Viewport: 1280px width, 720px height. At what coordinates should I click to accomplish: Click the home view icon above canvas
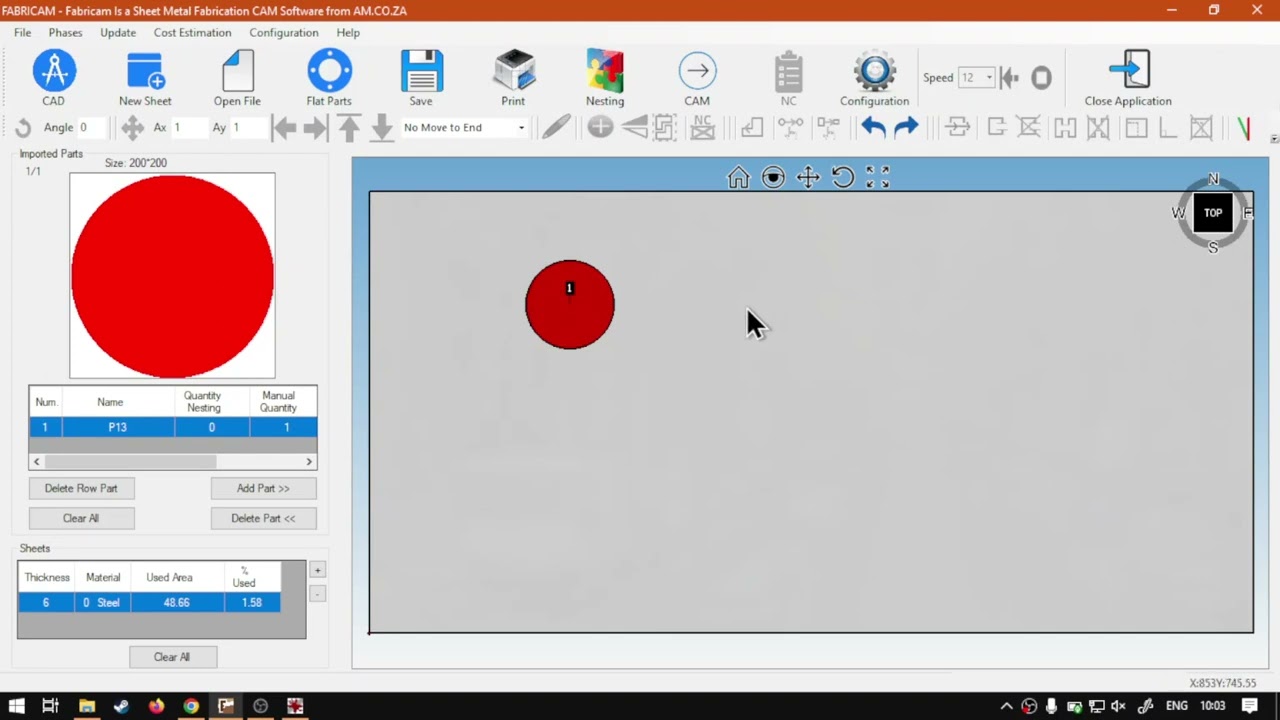click(x=738, y=177)
